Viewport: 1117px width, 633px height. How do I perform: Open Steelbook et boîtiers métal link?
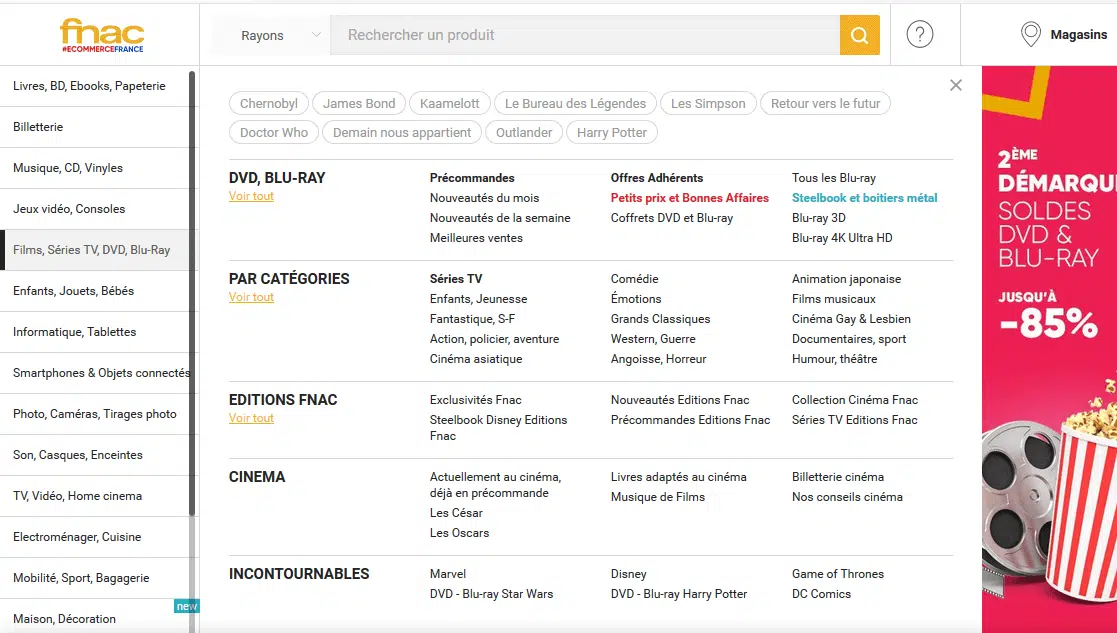864,198
